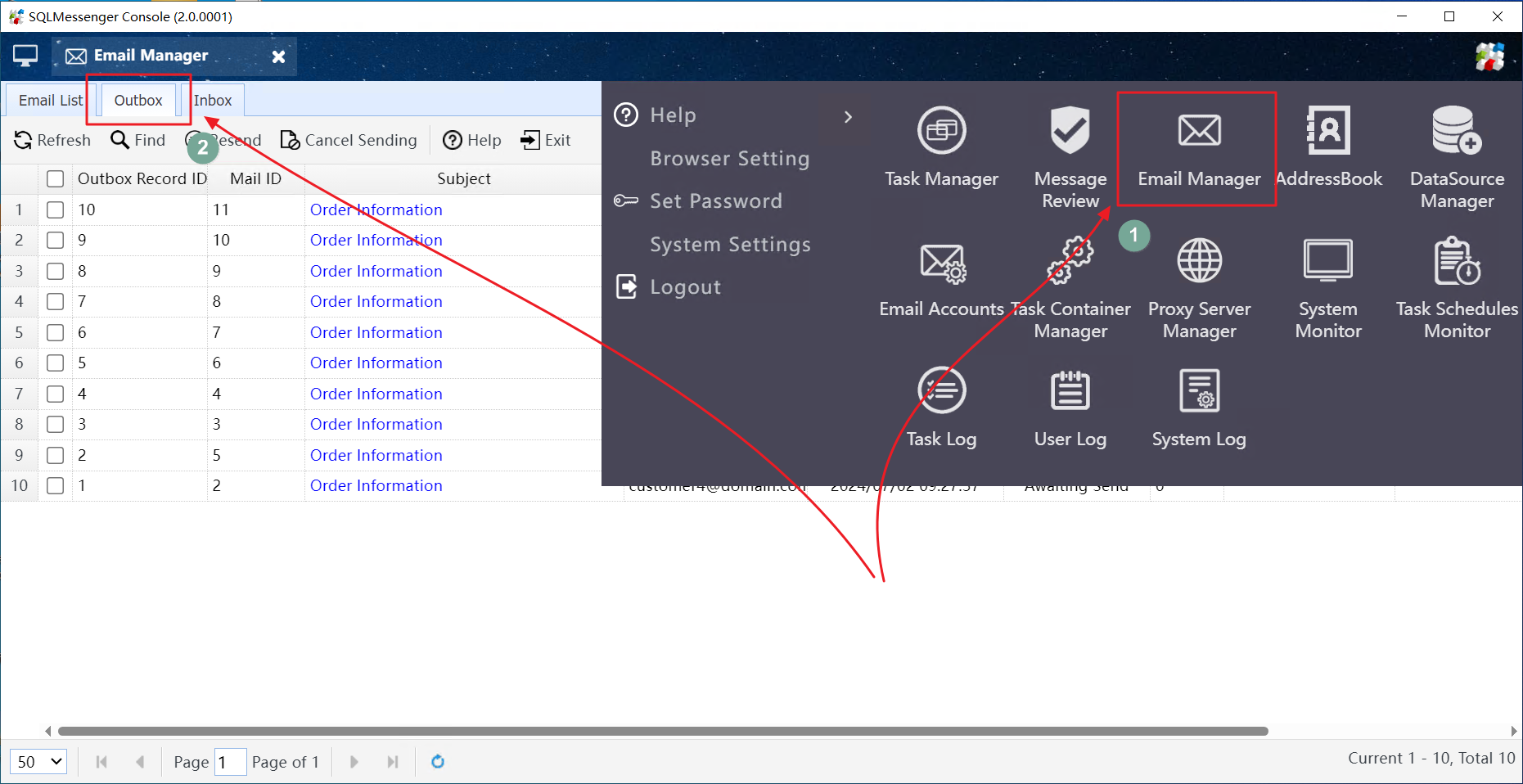1523x784 pixels.
Task: Check the row with Outbox Record ID 3
Action: click(55, 425)
